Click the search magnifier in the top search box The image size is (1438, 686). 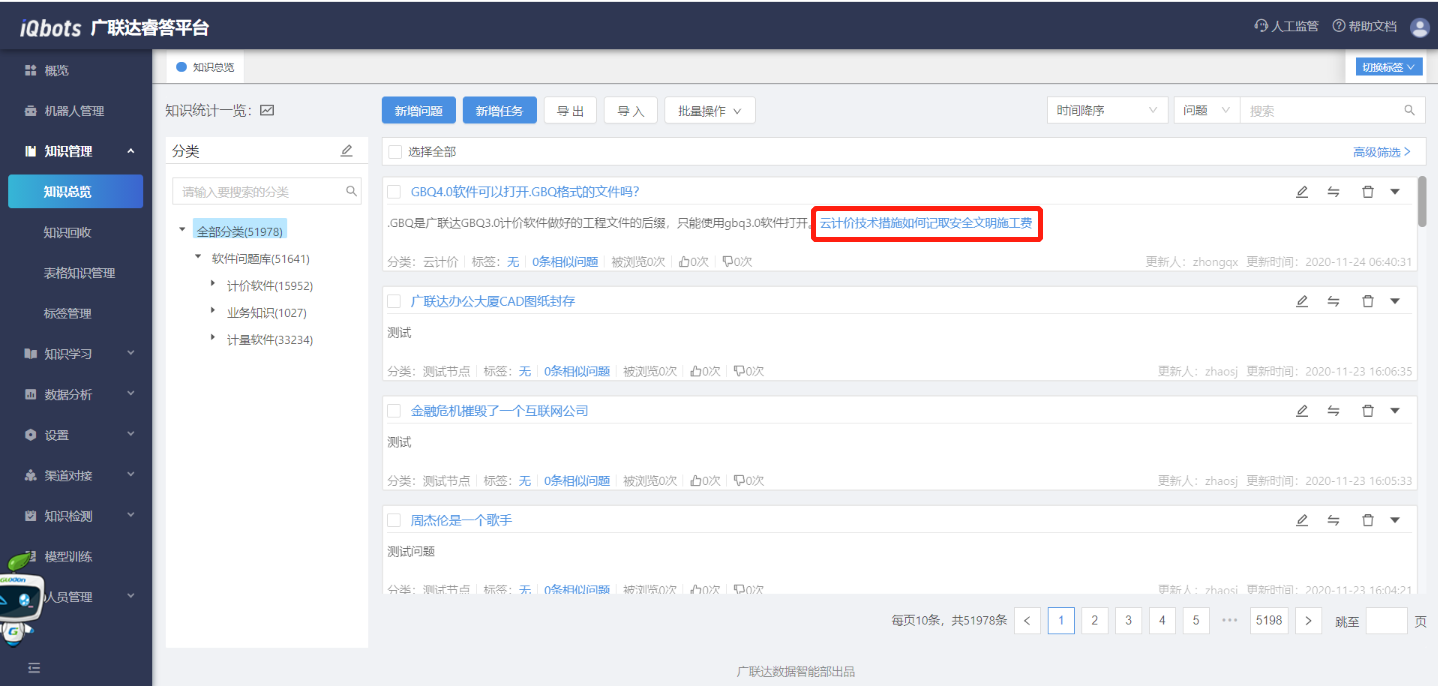pyautogui.click(x=1410, y=111)
